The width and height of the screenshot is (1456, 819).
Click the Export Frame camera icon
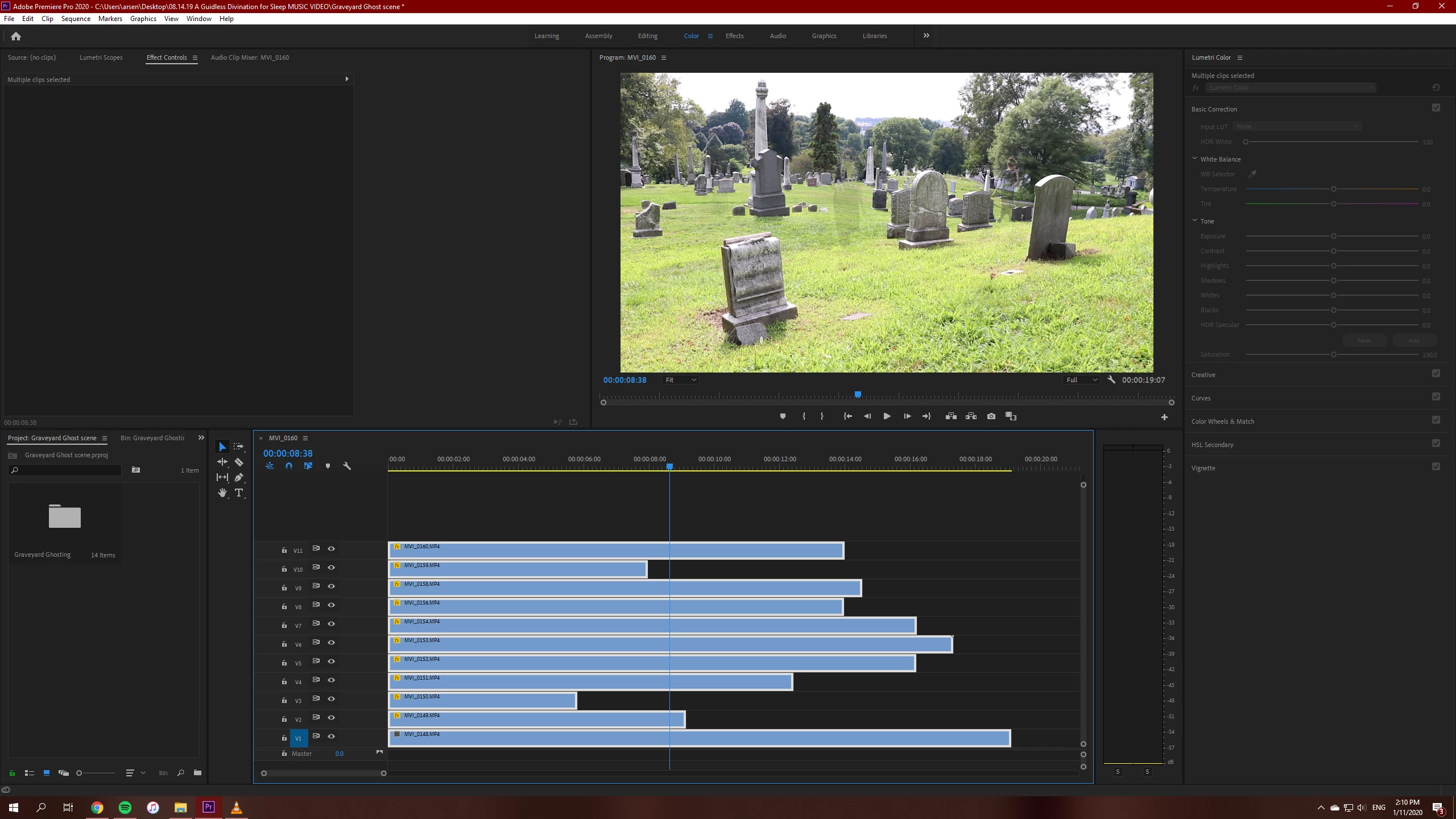pos(991,416)
